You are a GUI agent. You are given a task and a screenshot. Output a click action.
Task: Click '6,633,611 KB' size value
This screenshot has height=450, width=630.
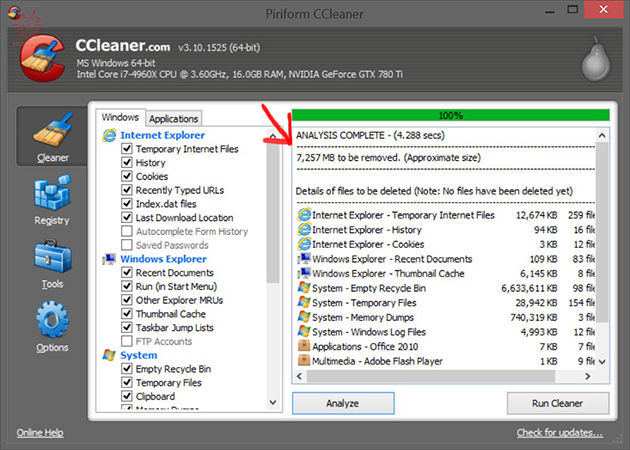(x=529, y=288)
